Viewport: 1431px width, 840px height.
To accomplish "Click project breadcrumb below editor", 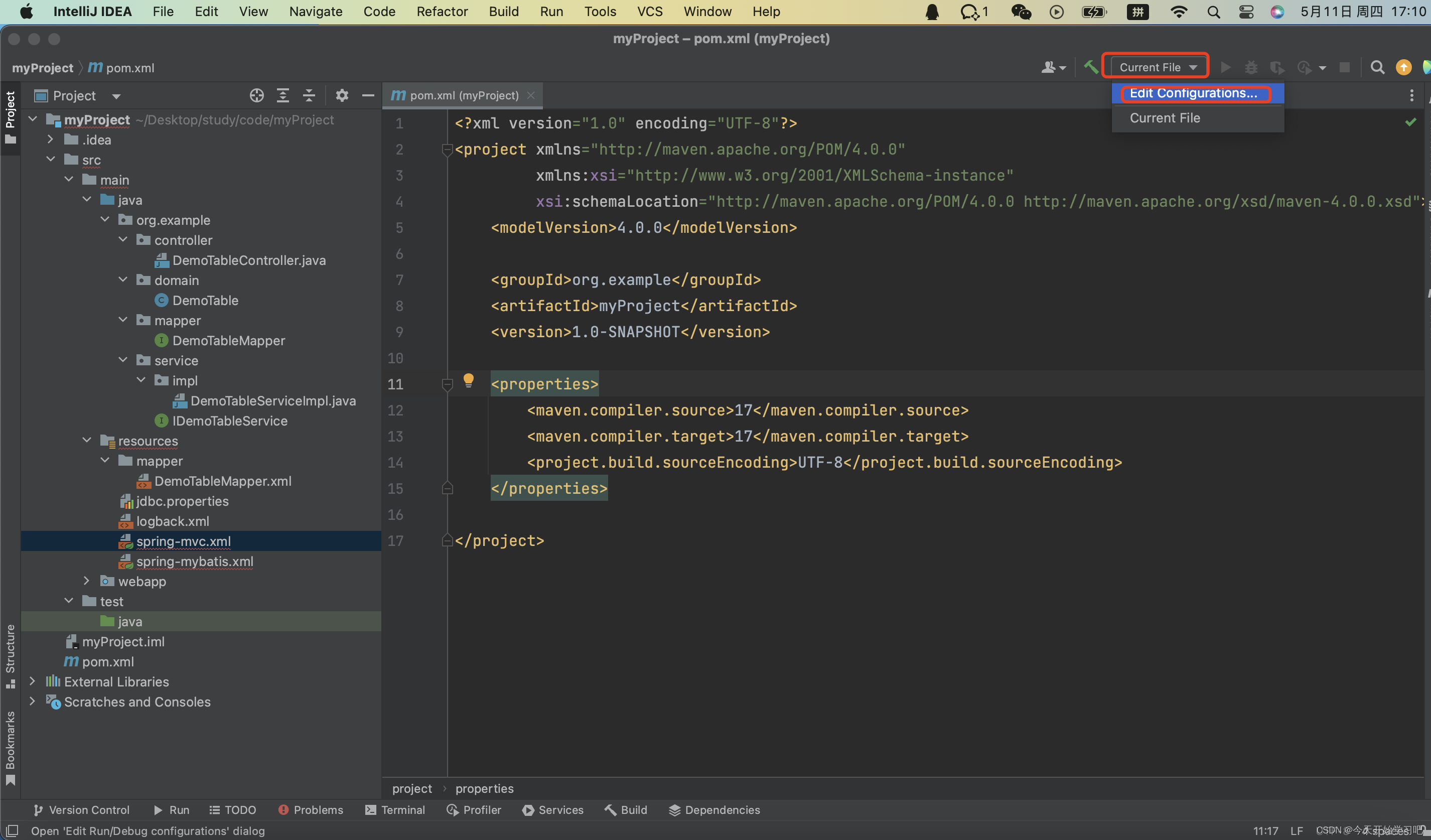I will coord(412,788).
